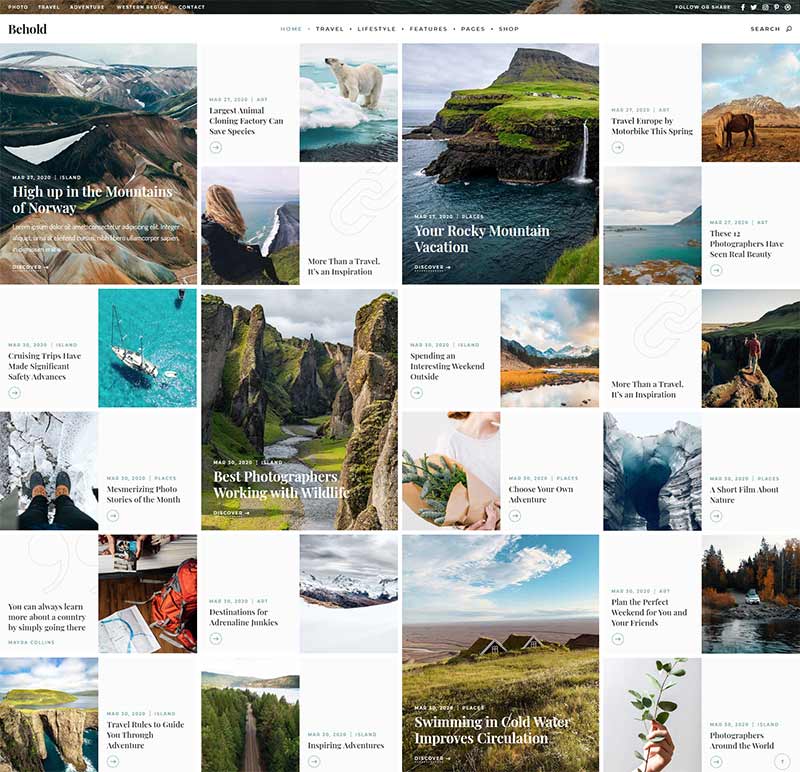The image size is (800, 772).
Task: Open the Facebook social icon in top bar
Action: click(743, 7)
